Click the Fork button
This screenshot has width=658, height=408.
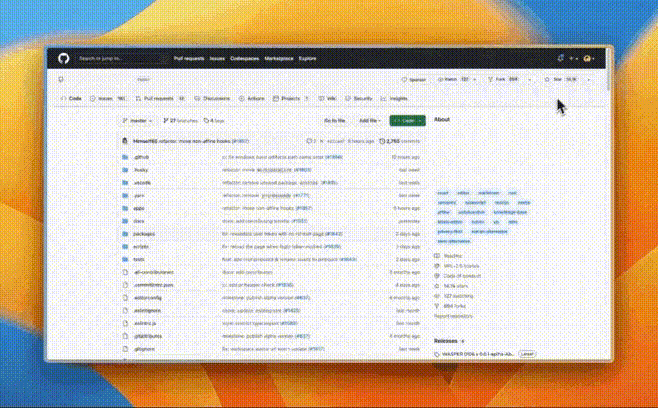pos(504,79)
